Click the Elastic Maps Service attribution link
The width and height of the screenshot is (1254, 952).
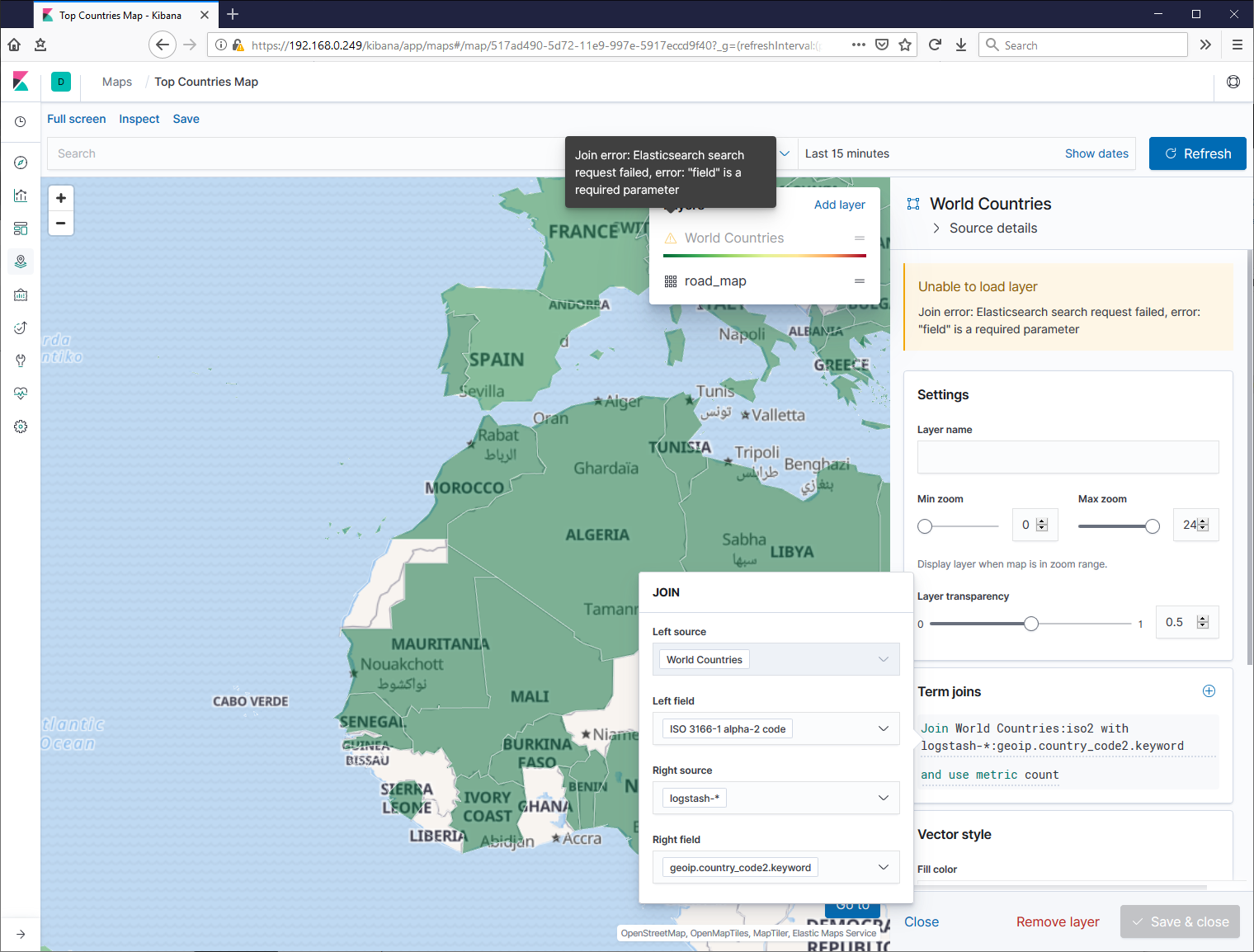[x=834, y=933]
